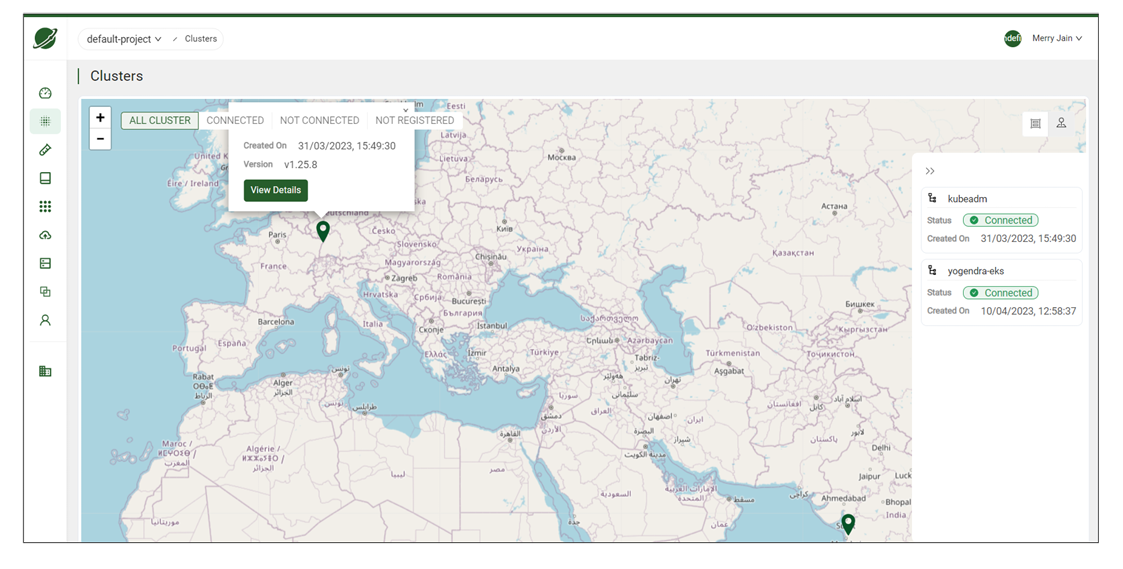The width and height of the screenshot is (1123, 569).
Task: Open the default-project dropdown
Action: (x=124, y=39)
